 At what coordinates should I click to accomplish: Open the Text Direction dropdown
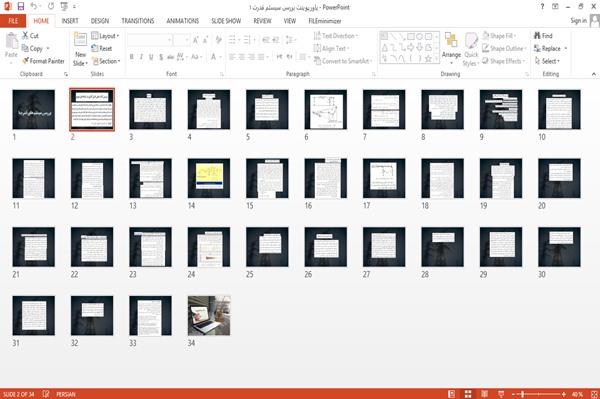click(x=336, y=36)
